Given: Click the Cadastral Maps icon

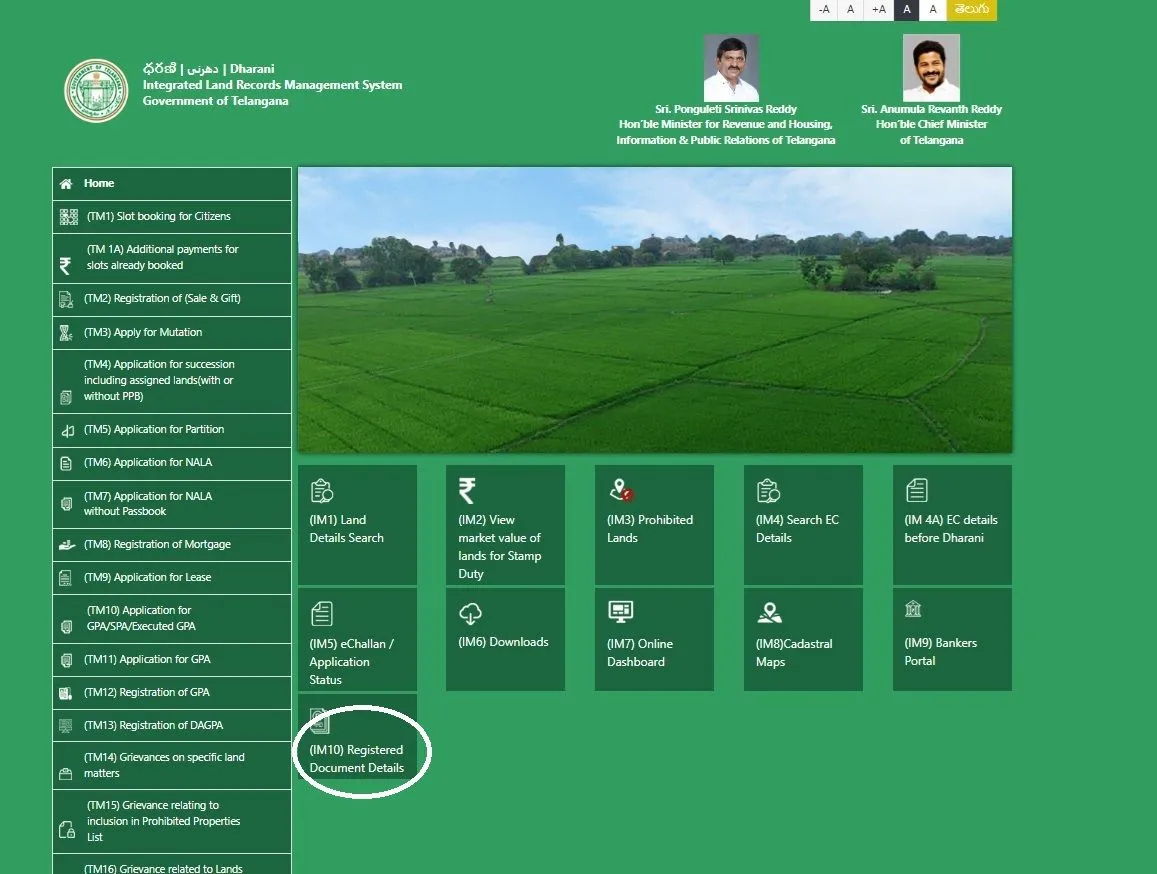Looking at the screenshot, I should (x=769, y=613).
